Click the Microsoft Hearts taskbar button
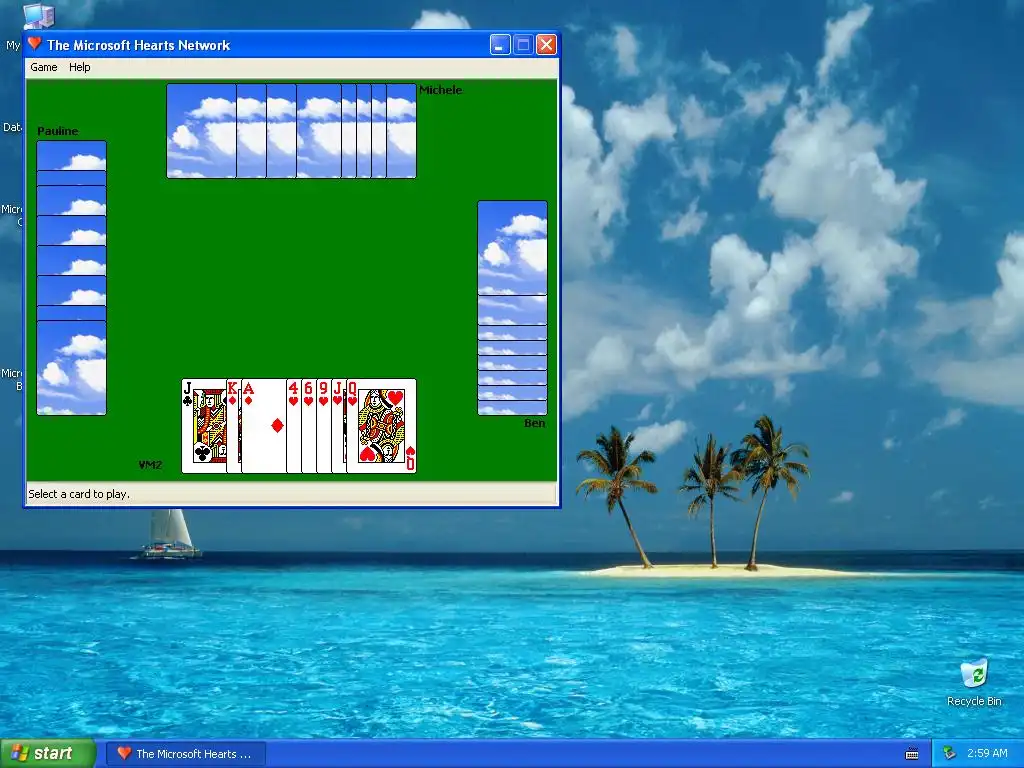 [x=186, y=754]
